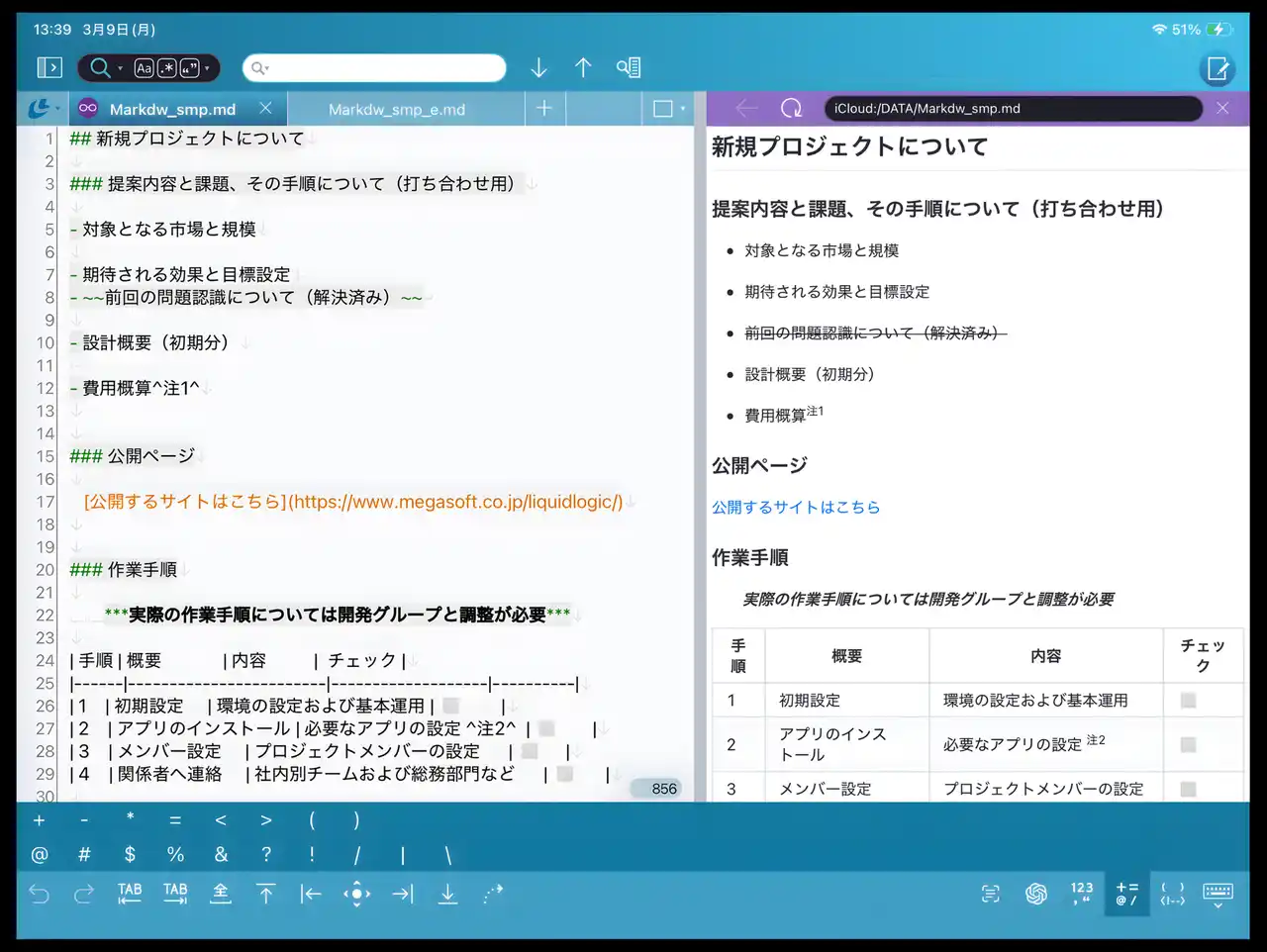Select the 123 number keys panel

tap(1082, 894)
